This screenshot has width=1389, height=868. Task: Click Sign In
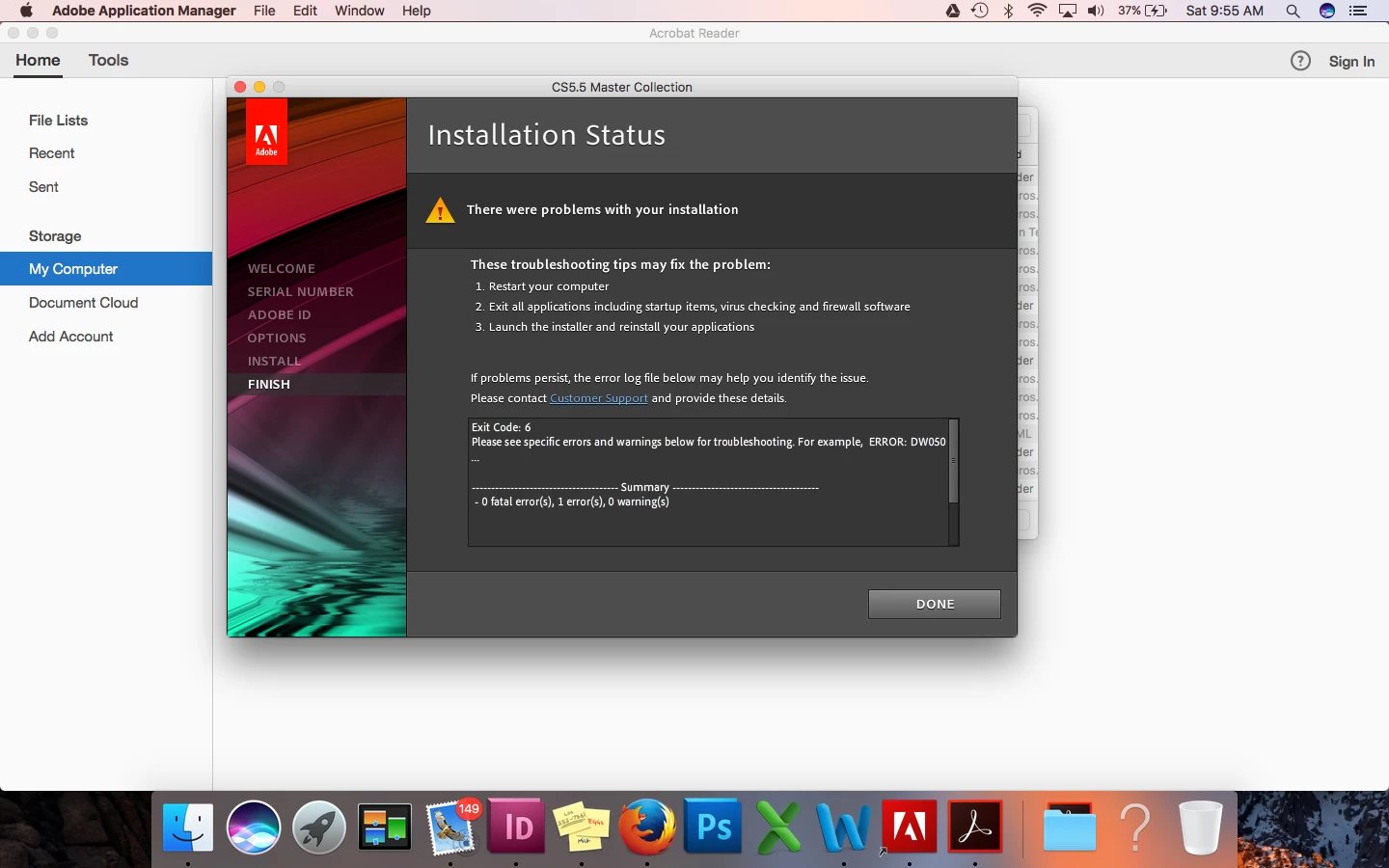tap(1351, 61)
